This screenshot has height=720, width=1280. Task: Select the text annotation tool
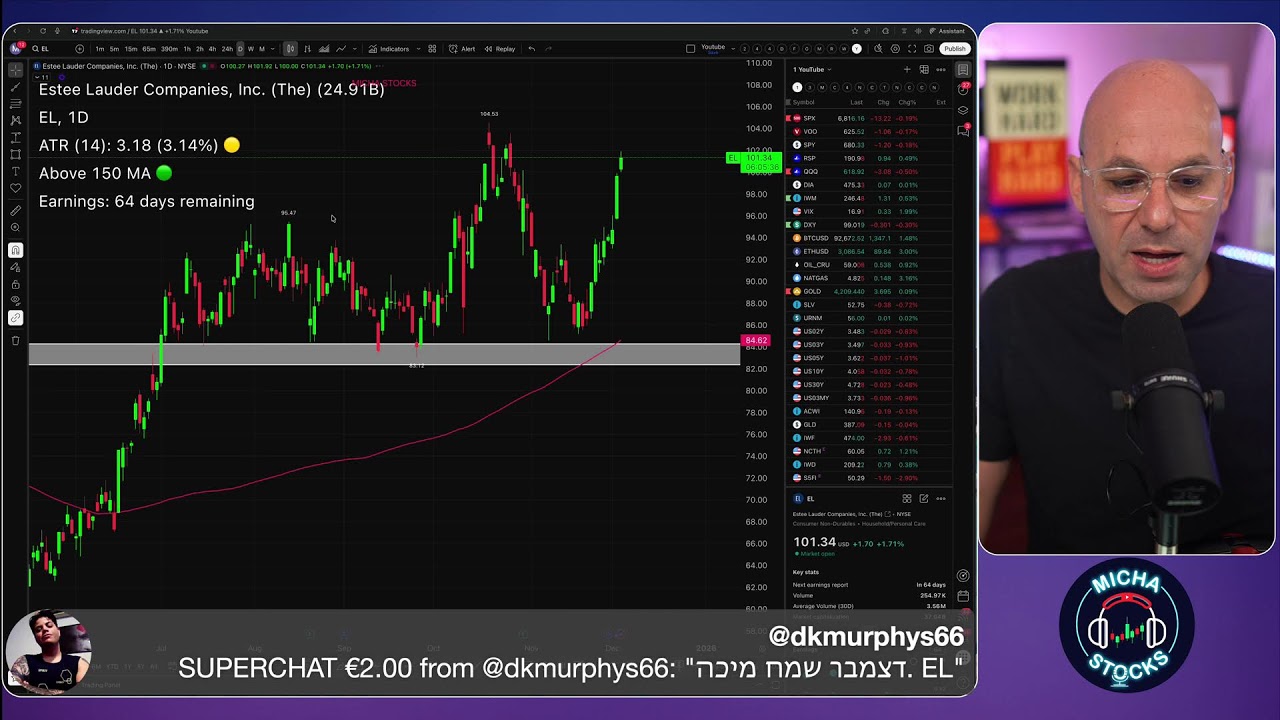tap(16, 172)
